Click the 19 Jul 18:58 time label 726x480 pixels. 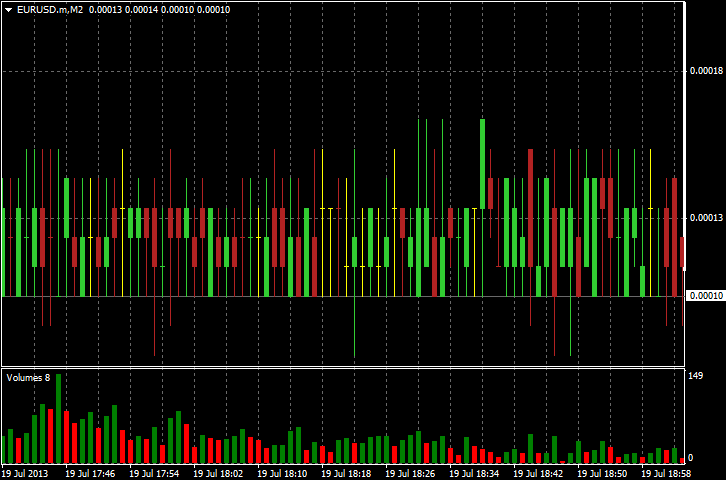click(x=666, y=473)
